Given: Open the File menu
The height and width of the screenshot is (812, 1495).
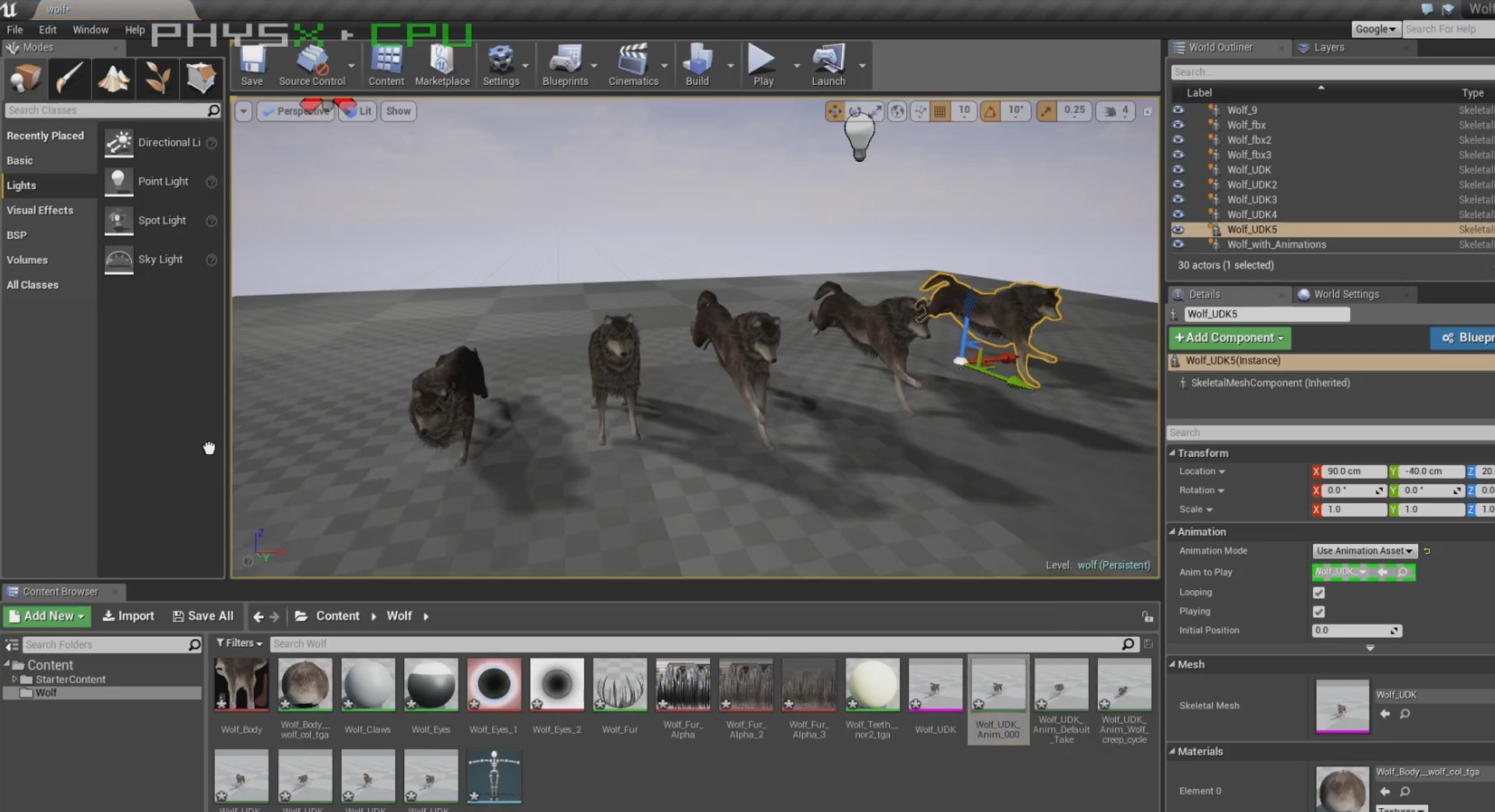Looking at the screenshot, I should click(15, 30).
